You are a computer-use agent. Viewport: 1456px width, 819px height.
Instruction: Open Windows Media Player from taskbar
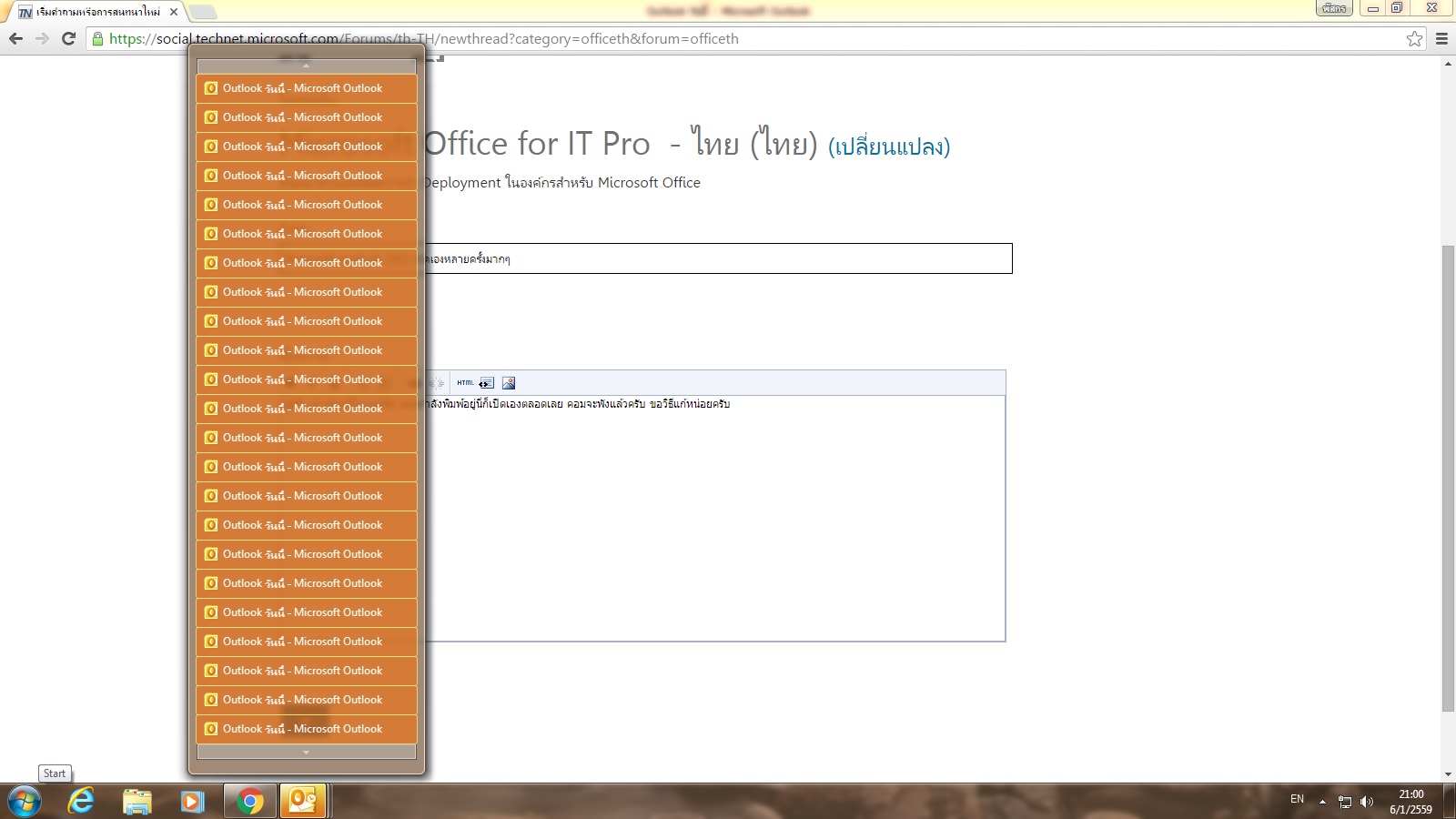click(x=192, y=802)
